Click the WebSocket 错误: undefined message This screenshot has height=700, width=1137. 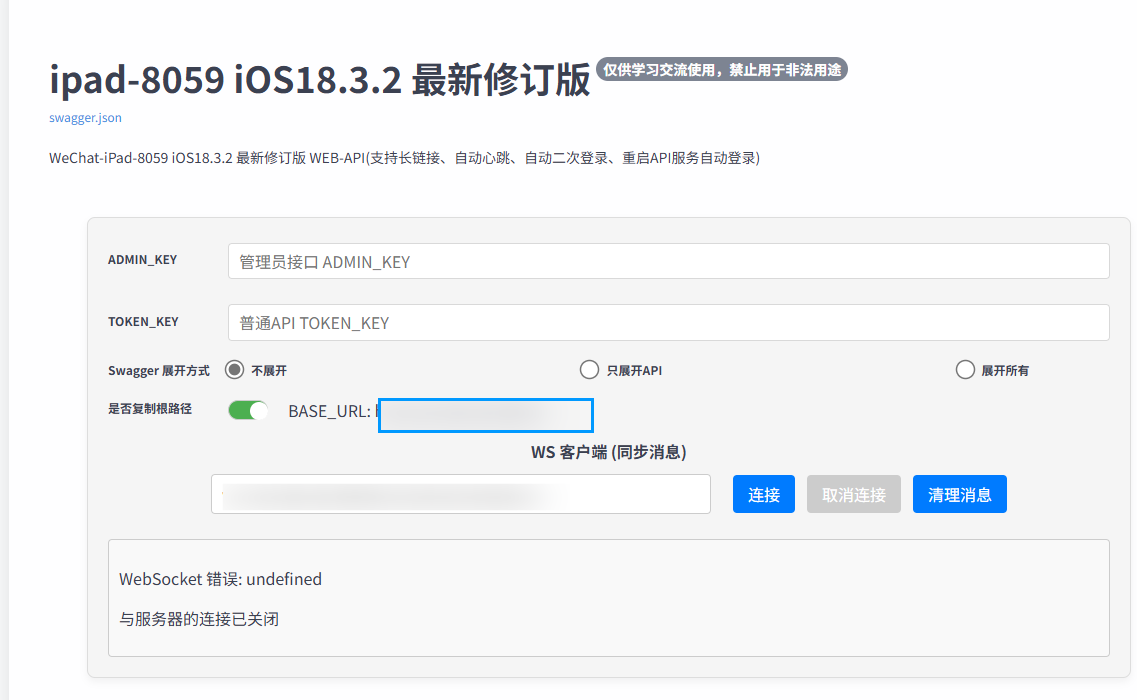pyautogui.click(x=220, y=579)
